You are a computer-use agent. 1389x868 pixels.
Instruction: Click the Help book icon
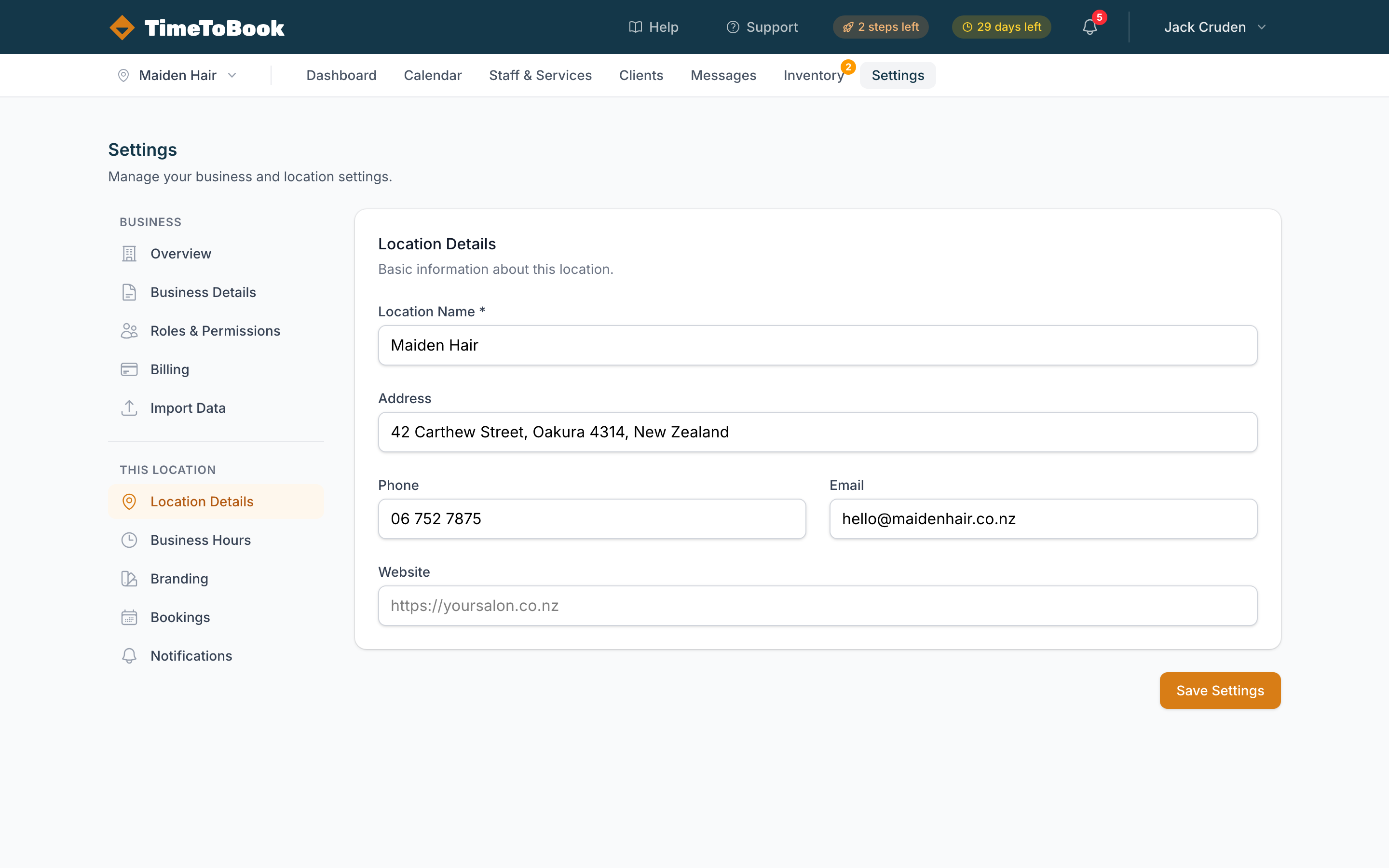(x=635, y=27)
